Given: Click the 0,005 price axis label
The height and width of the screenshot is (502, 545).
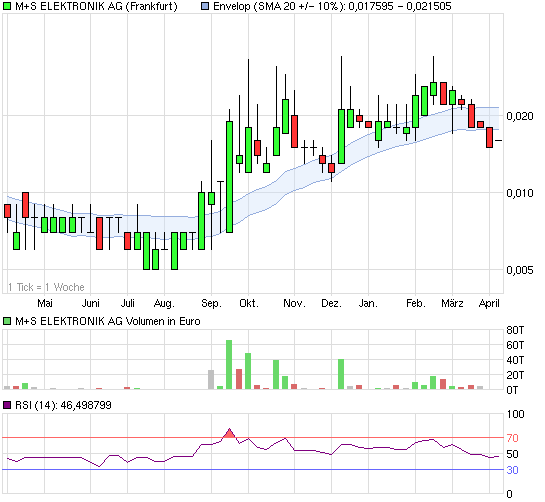Looking at the screenshot, I should pyautogui.click(x=519, y=270).
